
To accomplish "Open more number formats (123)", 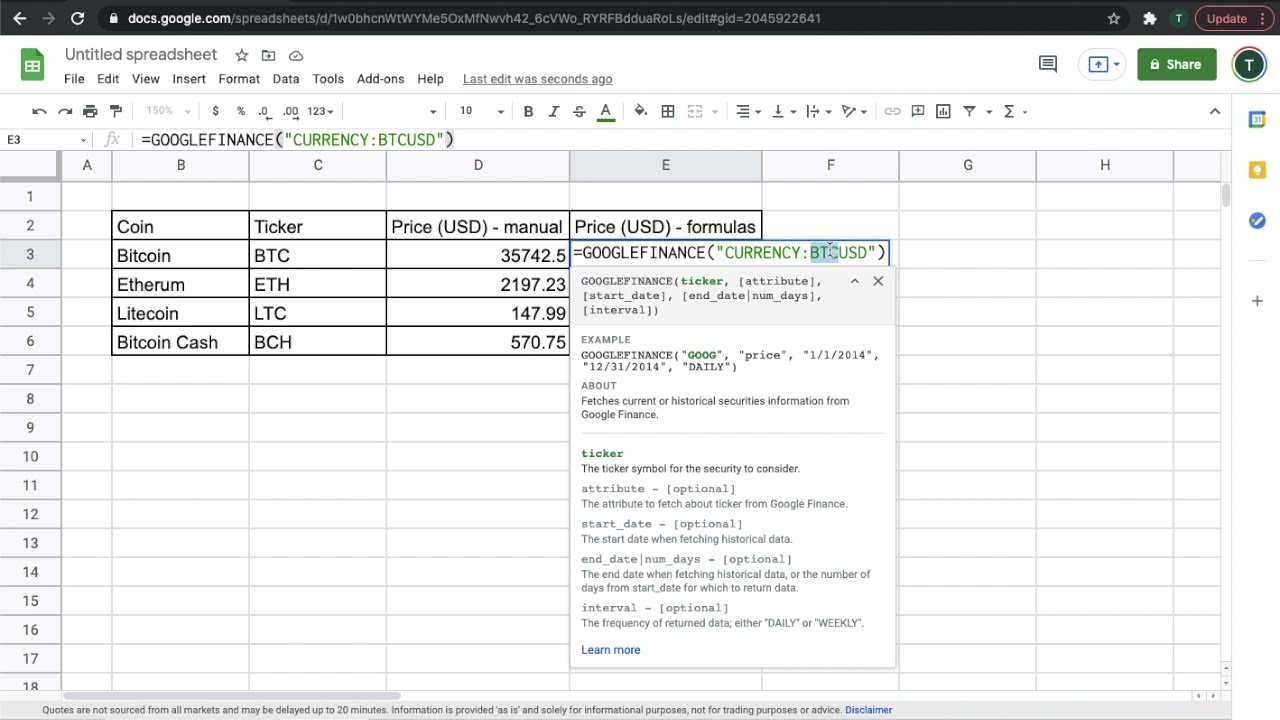I will pos(320,111).
